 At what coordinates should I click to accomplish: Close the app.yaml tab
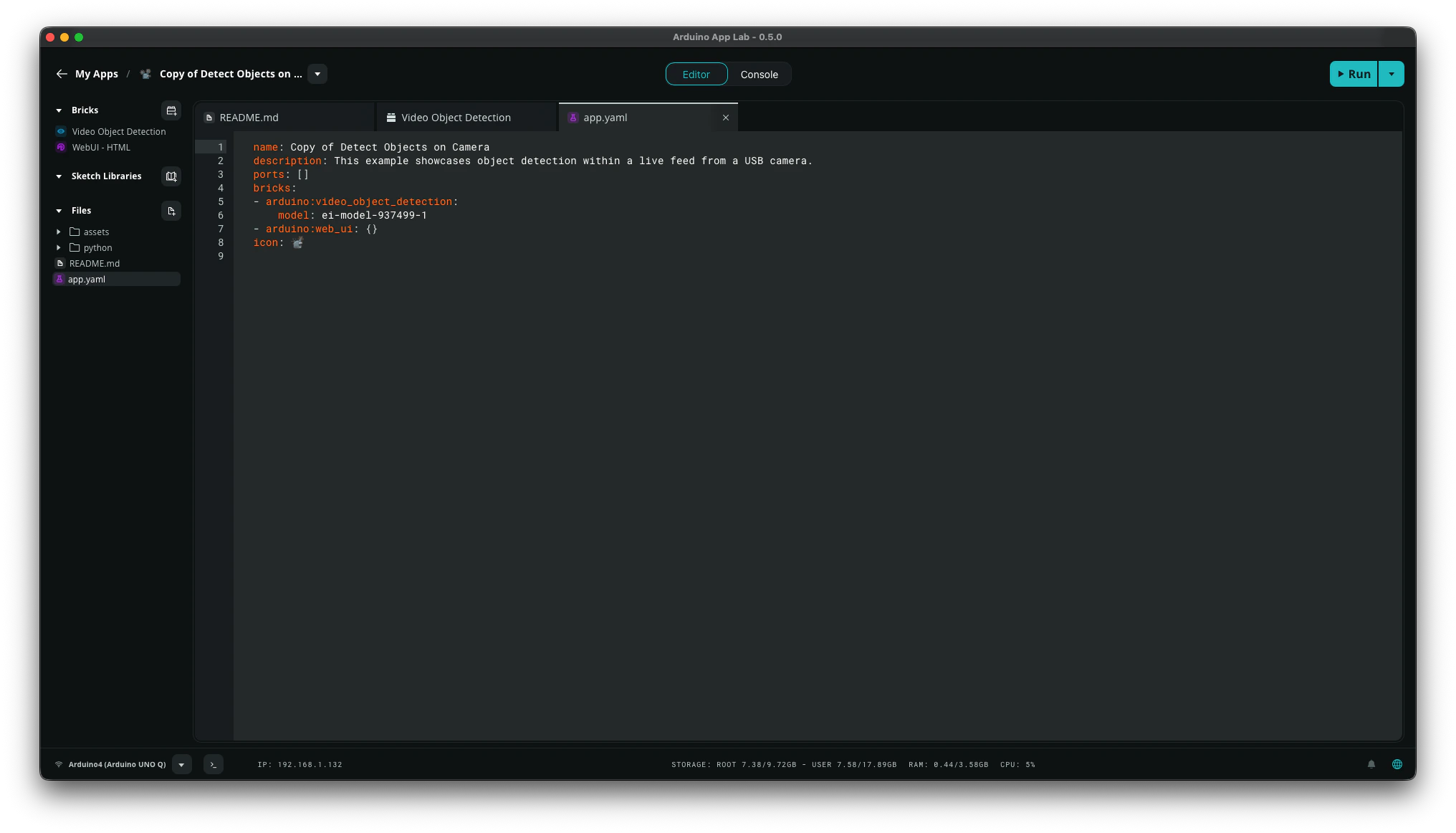(726, 118)
